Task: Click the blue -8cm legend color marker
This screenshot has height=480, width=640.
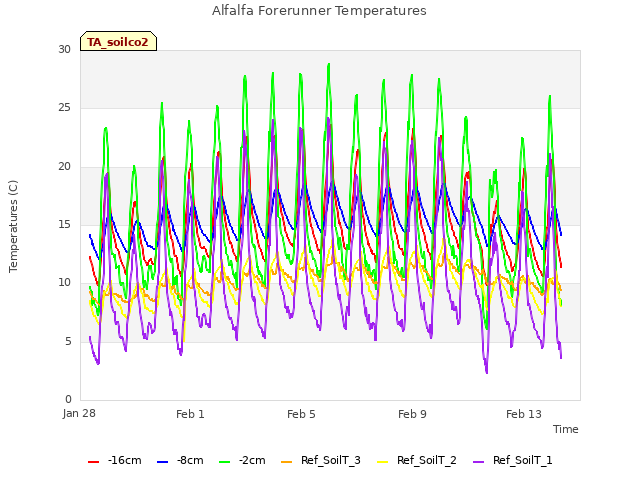Action: point(162,462)
